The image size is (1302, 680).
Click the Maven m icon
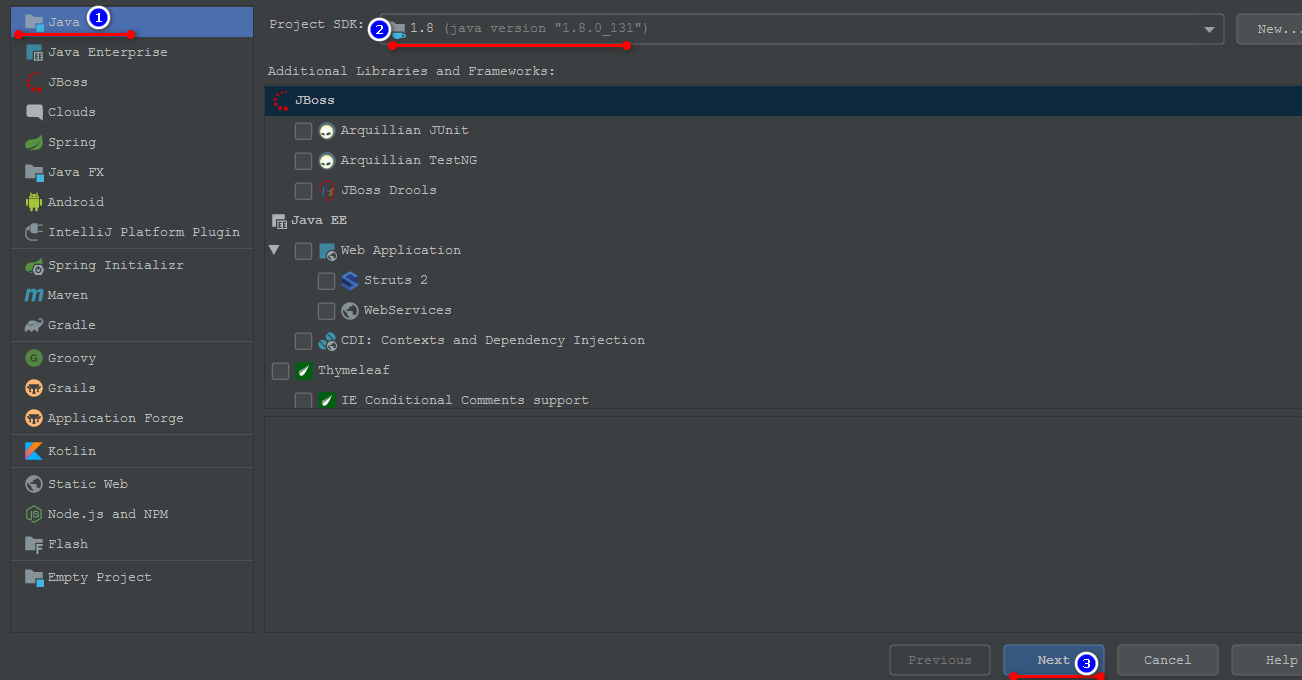pos(34,295)
